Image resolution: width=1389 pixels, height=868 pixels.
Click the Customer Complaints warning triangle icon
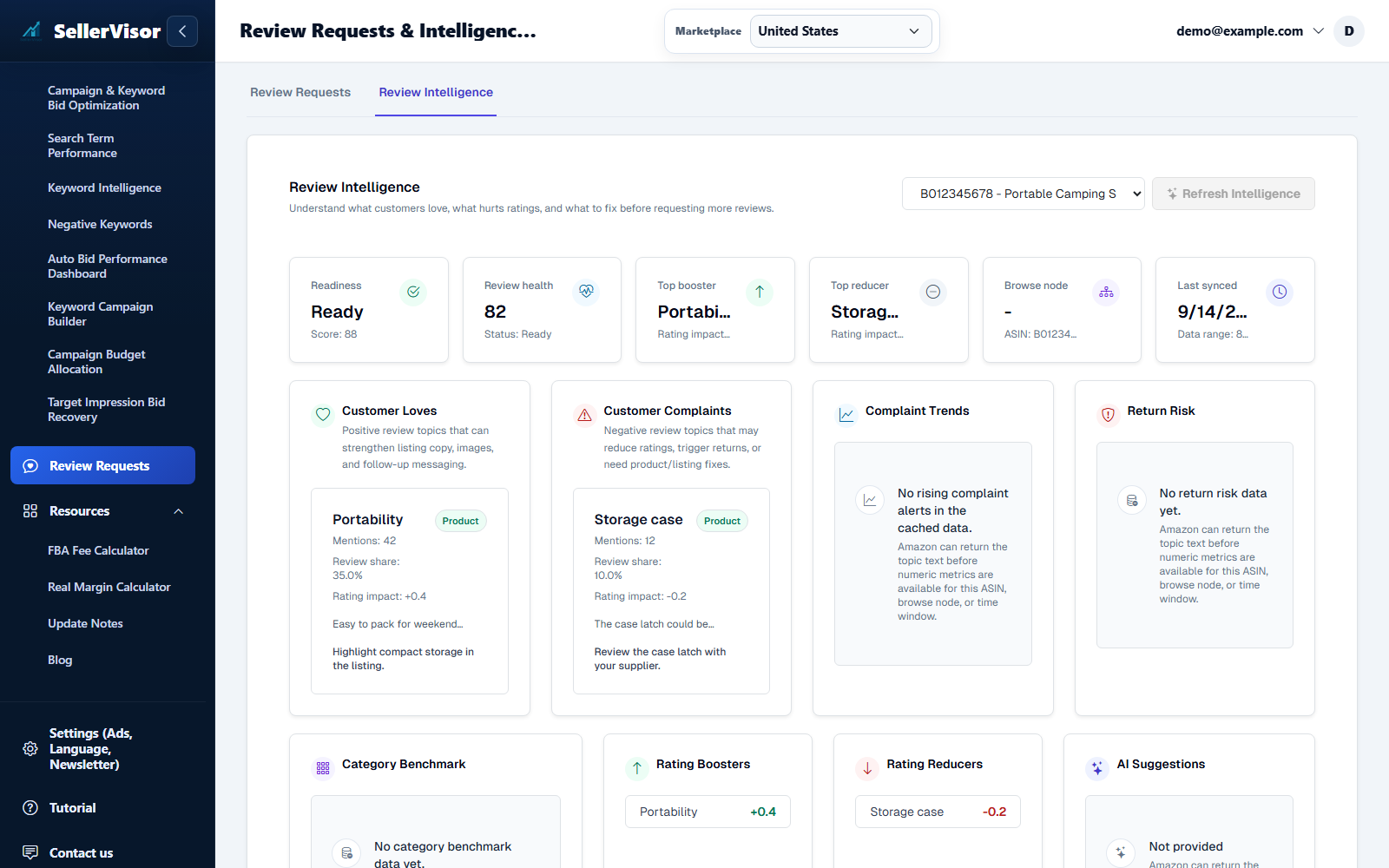tap(585, 415)
